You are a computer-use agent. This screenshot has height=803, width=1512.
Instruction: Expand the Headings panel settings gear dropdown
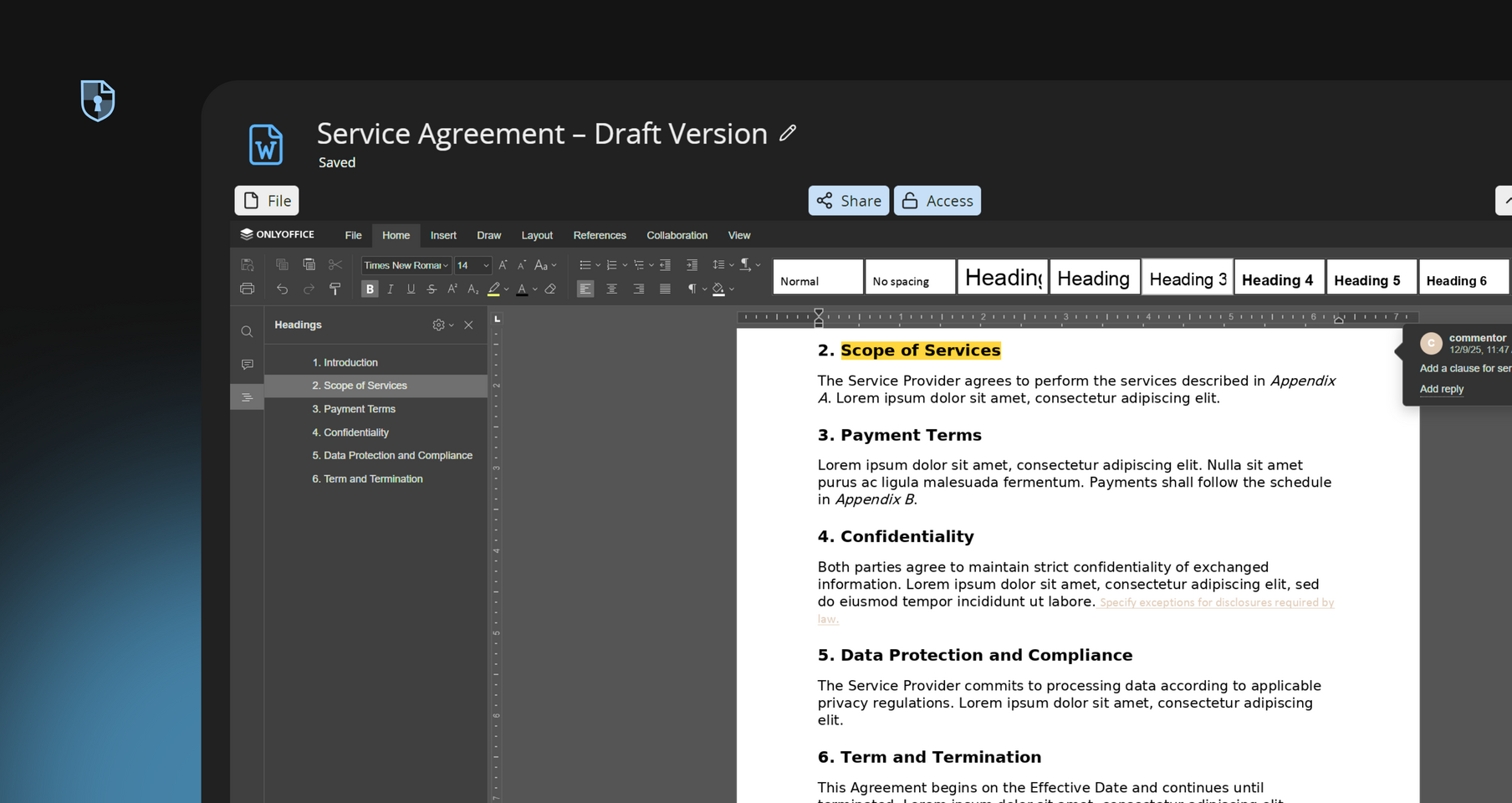click(441, 325)
